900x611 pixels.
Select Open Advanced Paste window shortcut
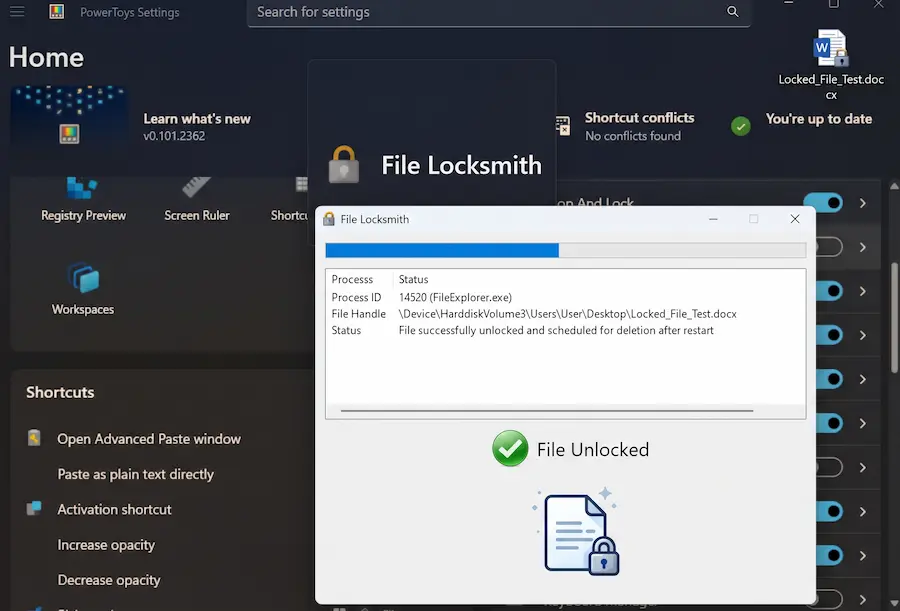click(x=149, y=439)
